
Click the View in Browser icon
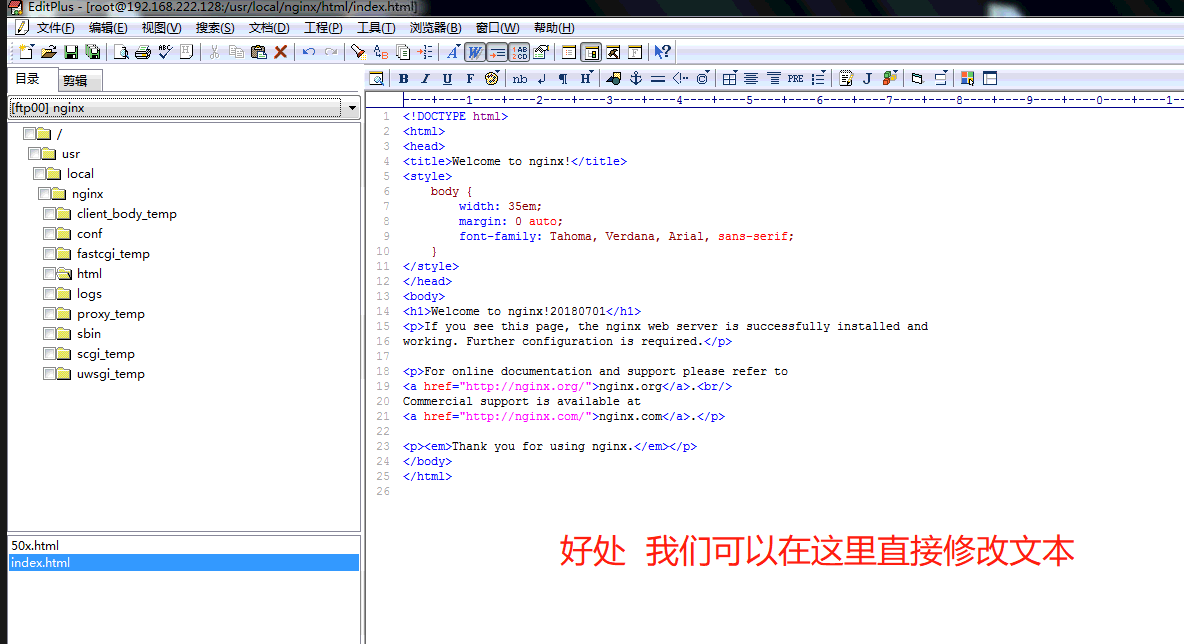[x=376, y=79]
